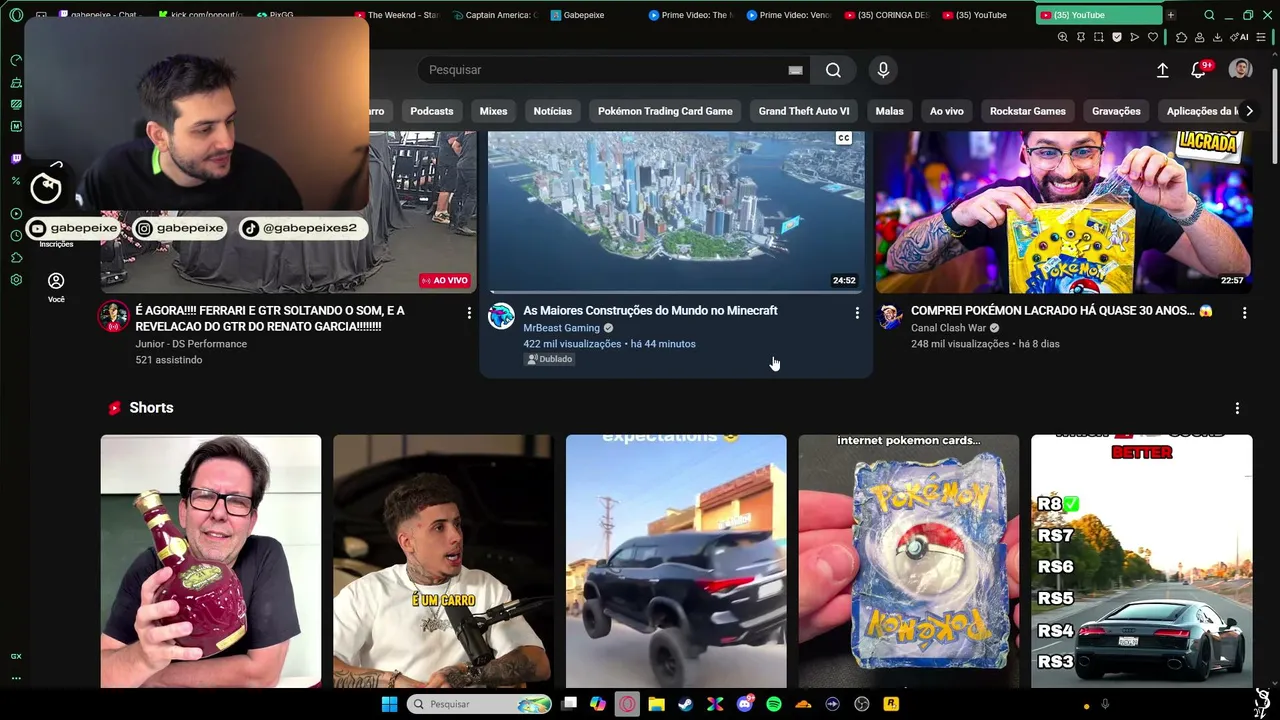Screen dimensions: 1280x720
Task: Open a new browser tab with plus button
Action: click(1170, 15)
